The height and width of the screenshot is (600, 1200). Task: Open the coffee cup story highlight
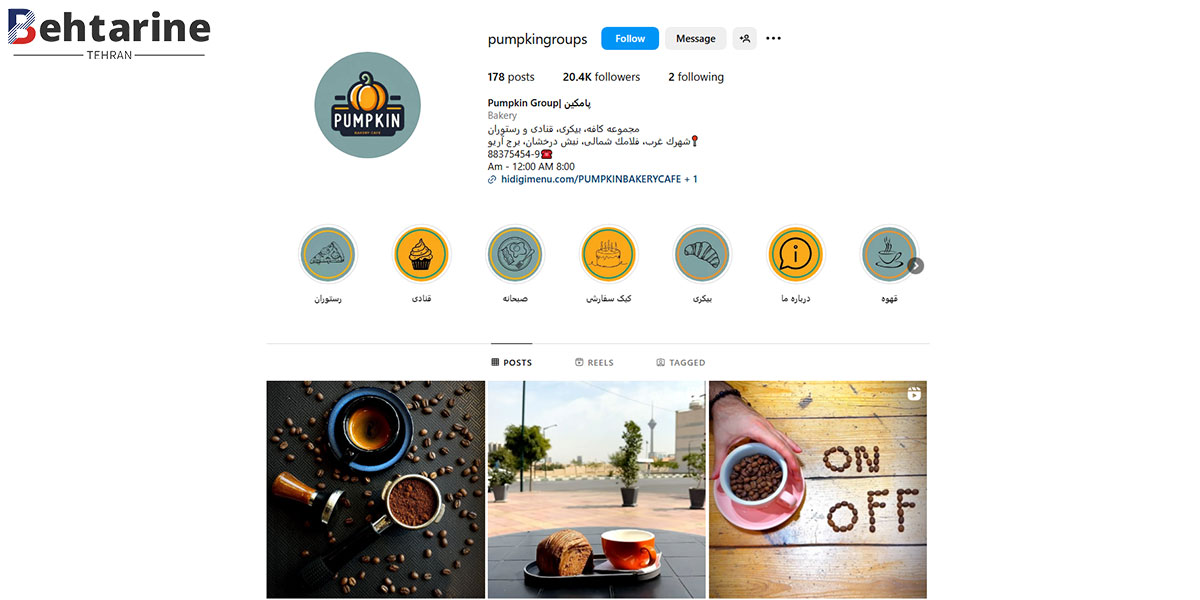pyautogui.click(x=889, y=254)
